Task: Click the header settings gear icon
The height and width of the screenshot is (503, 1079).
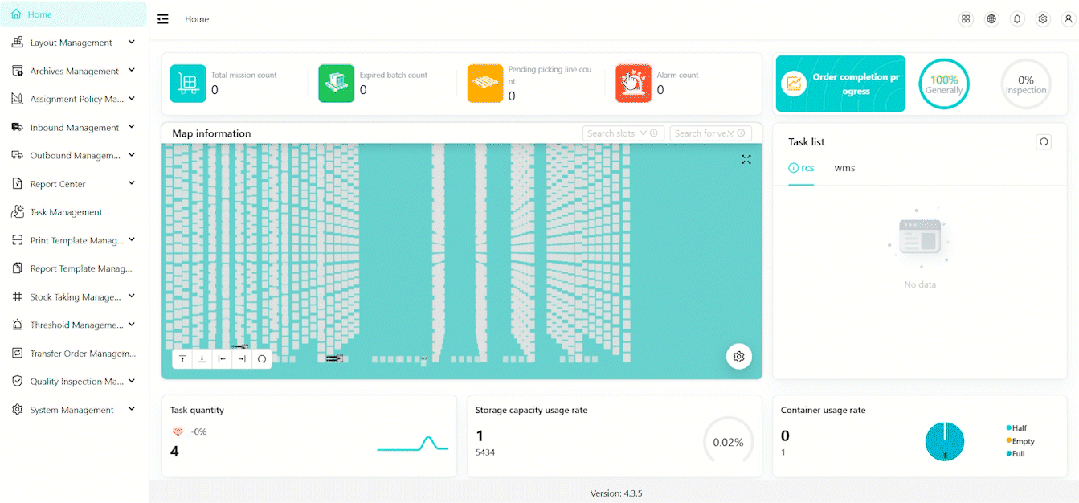Action: [x=1043, y=19]
